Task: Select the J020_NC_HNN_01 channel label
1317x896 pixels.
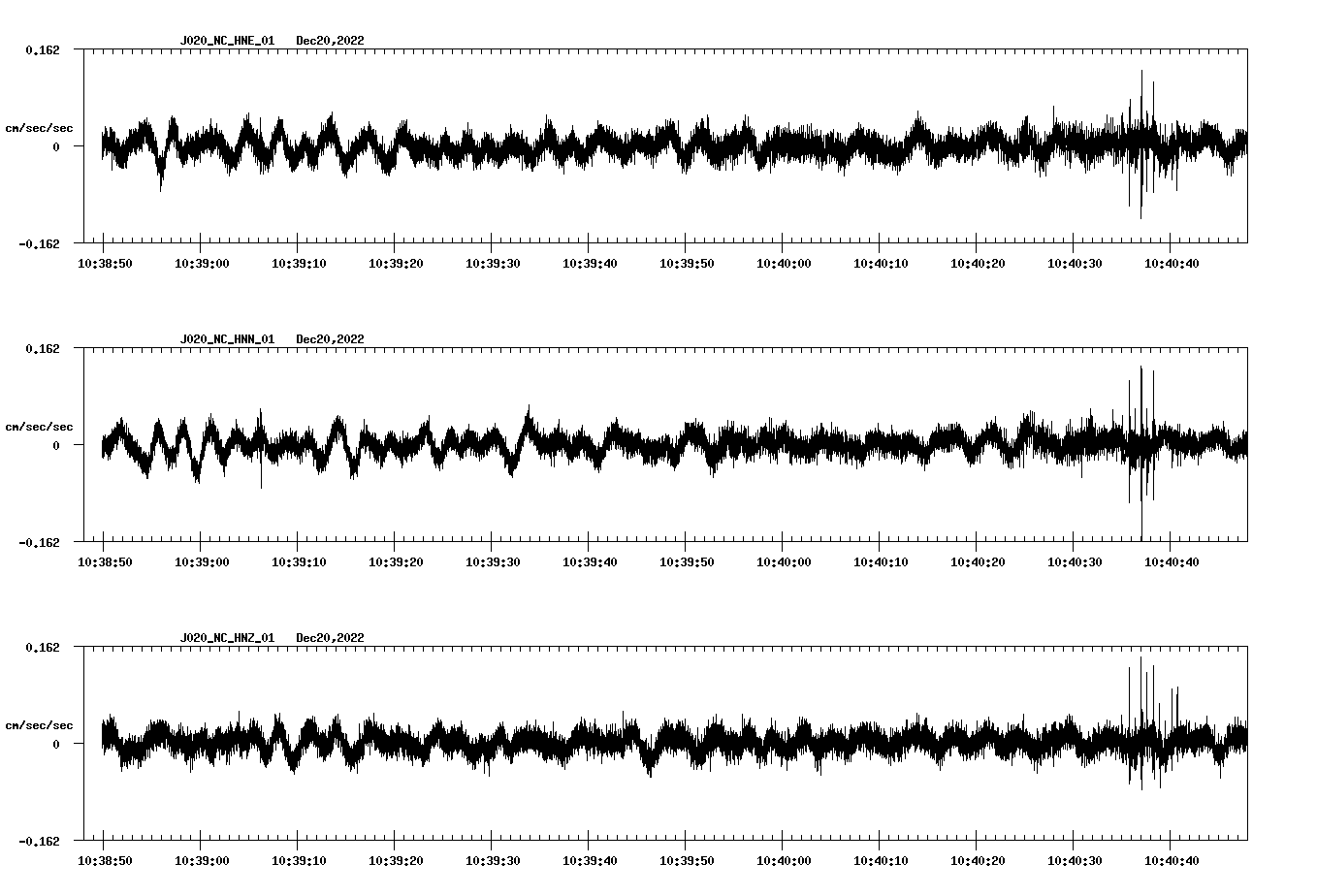Action: (x=227, y=338)
